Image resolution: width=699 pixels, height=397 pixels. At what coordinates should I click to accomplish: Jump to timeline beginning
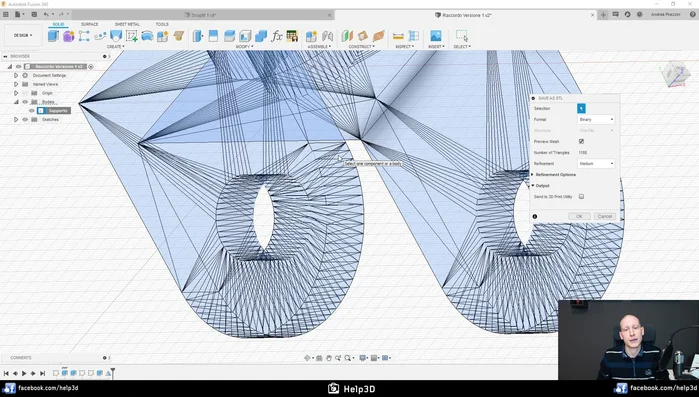6,373
